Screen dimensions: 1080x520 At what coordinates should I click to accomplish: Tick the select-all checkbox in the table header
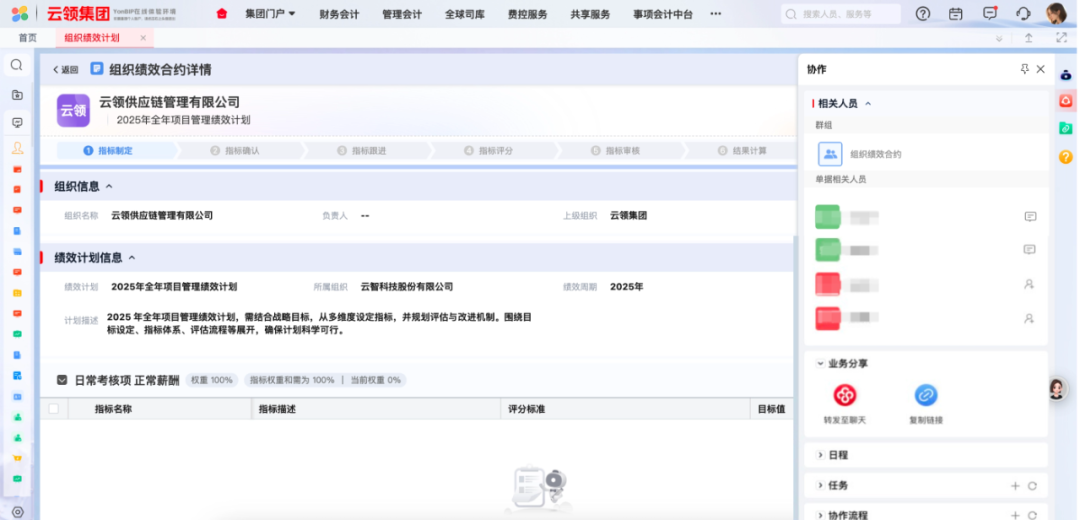click(54, 409)
